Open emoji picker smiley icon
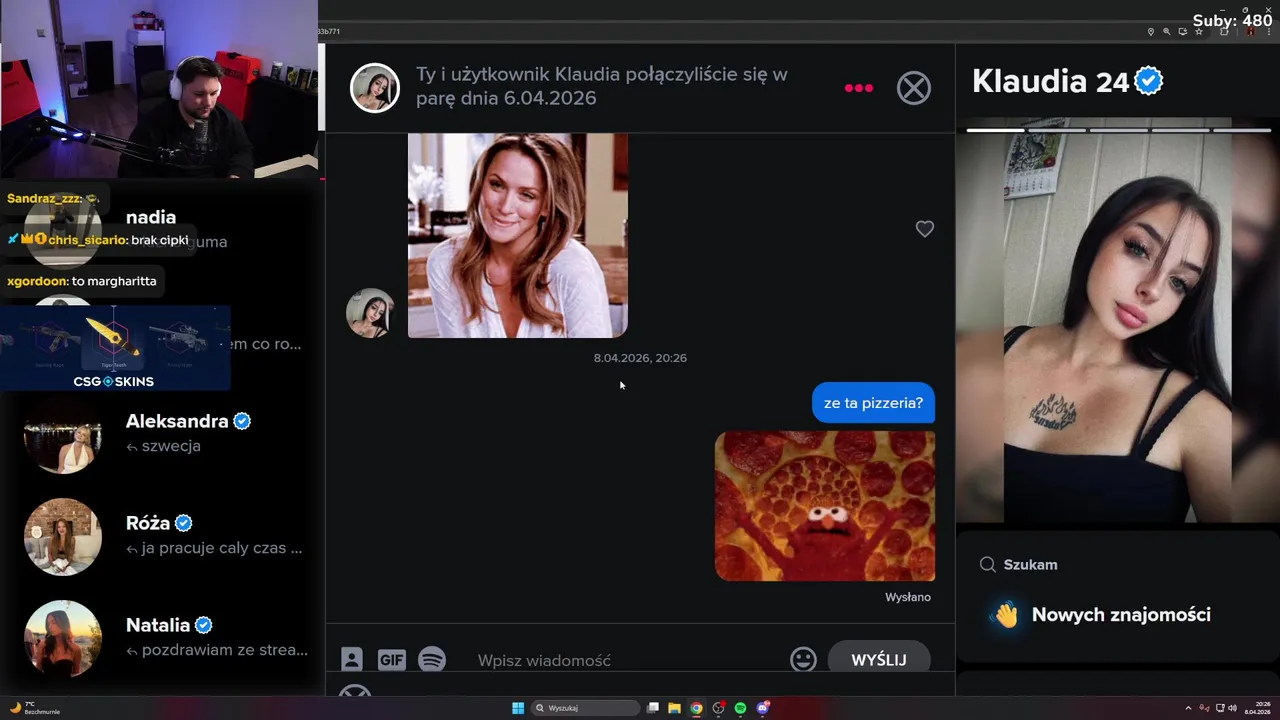Screen dimensions: 1280x720 click(803, 659)
